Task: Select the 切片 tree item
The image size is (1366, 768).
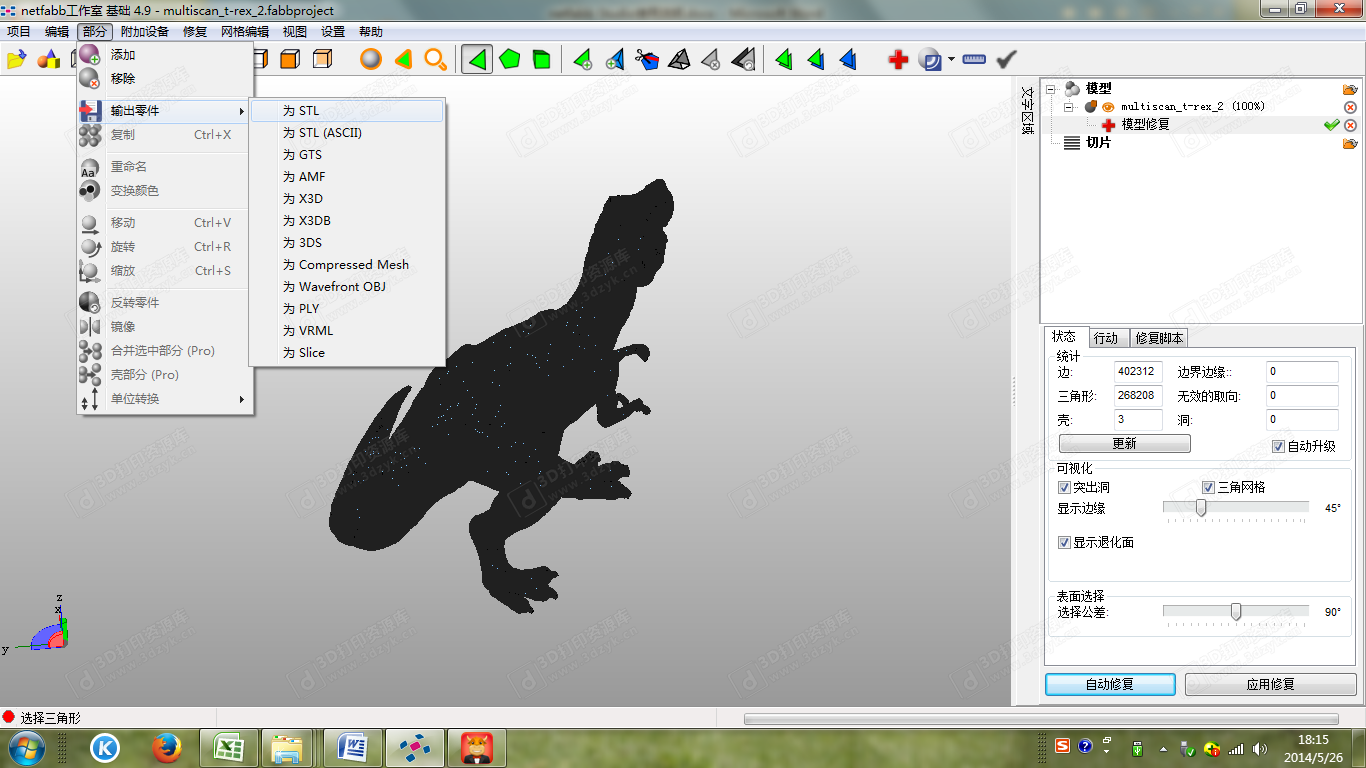Action: point(1098,143)
